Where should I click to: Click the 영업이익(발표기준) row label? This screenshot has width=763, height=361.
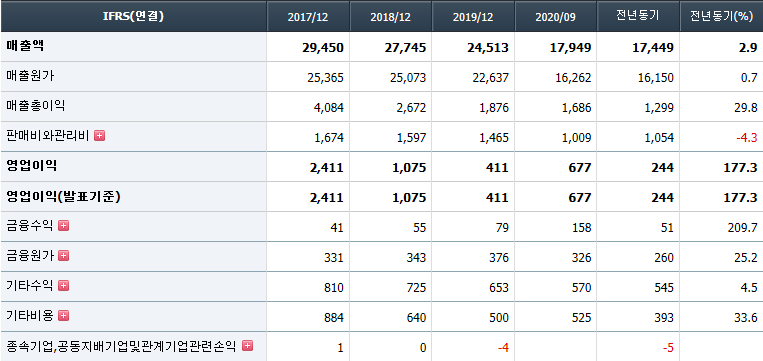point(63,196)
